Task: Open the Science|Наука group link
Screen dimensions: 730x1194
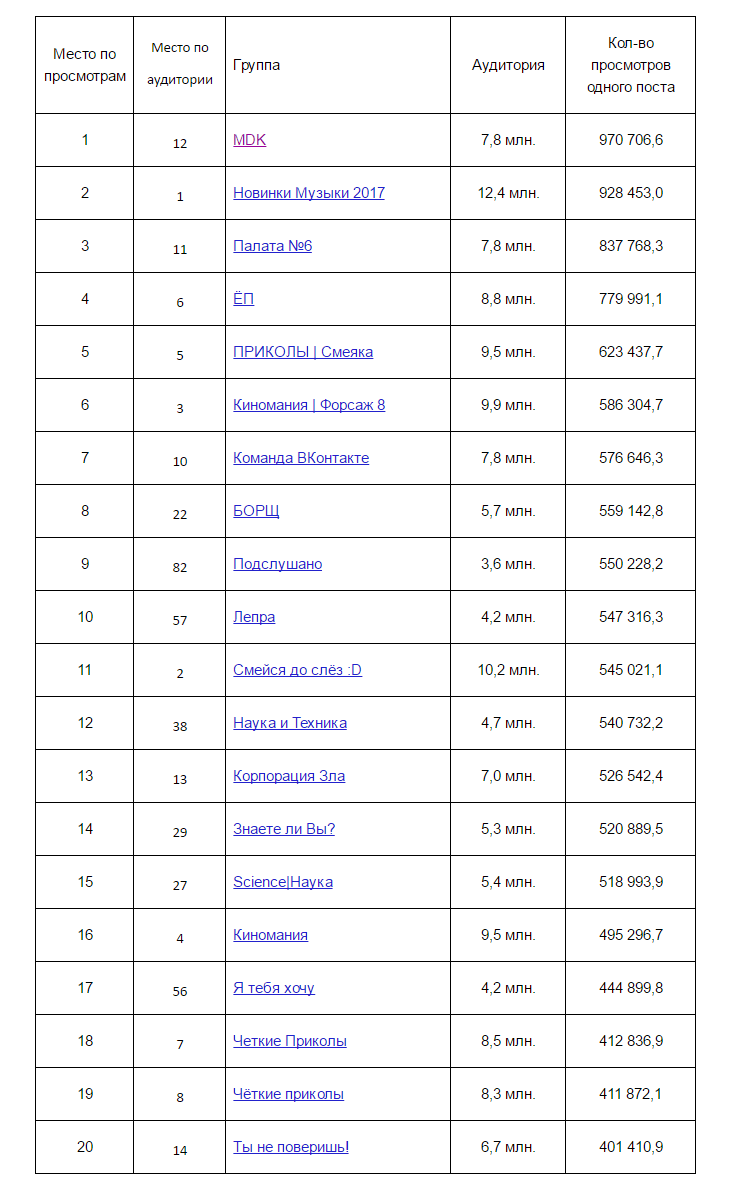Action: 283,882
